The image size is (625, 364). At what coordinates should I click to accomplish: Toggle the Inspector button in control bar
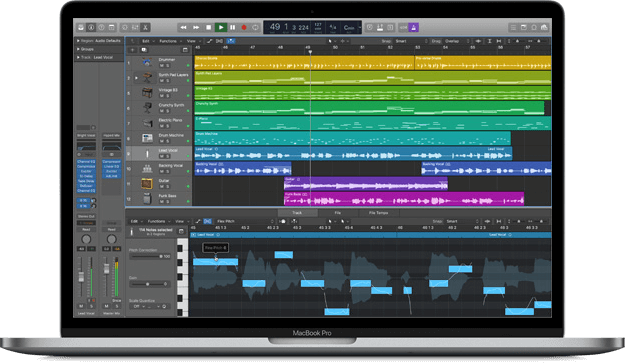pyautogui.click(x=91, y=28)
